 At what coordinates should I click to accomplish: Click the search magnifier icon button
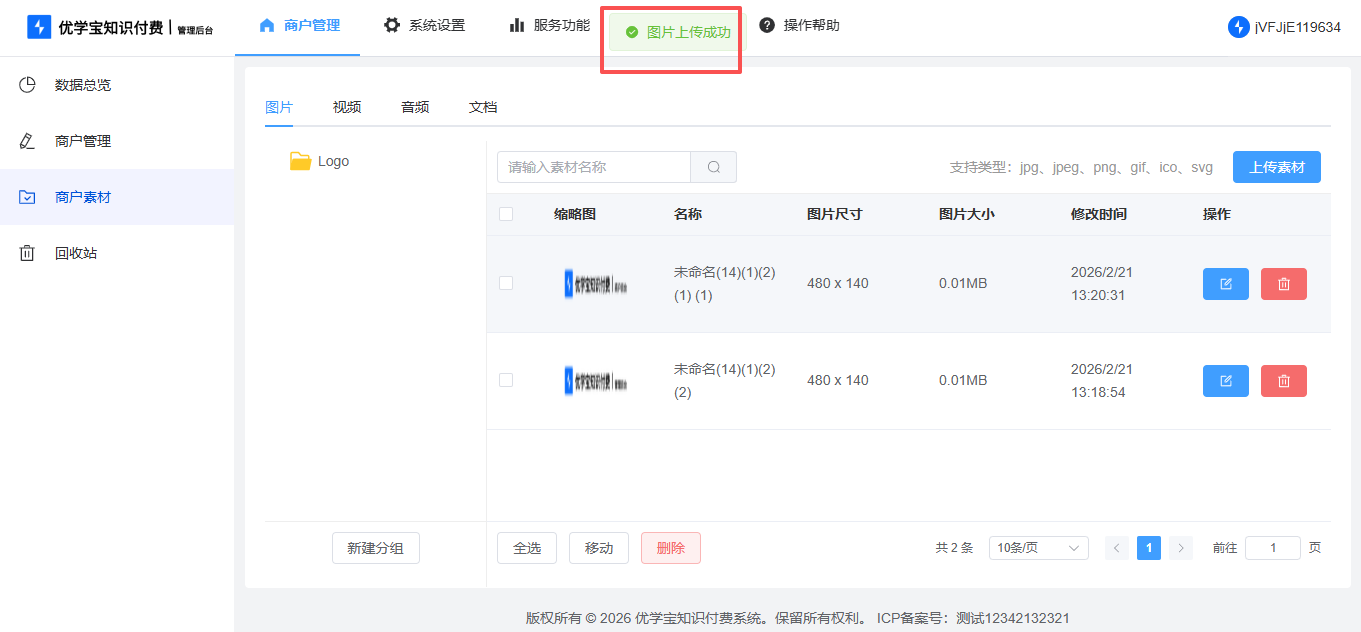tap(713, 167)
